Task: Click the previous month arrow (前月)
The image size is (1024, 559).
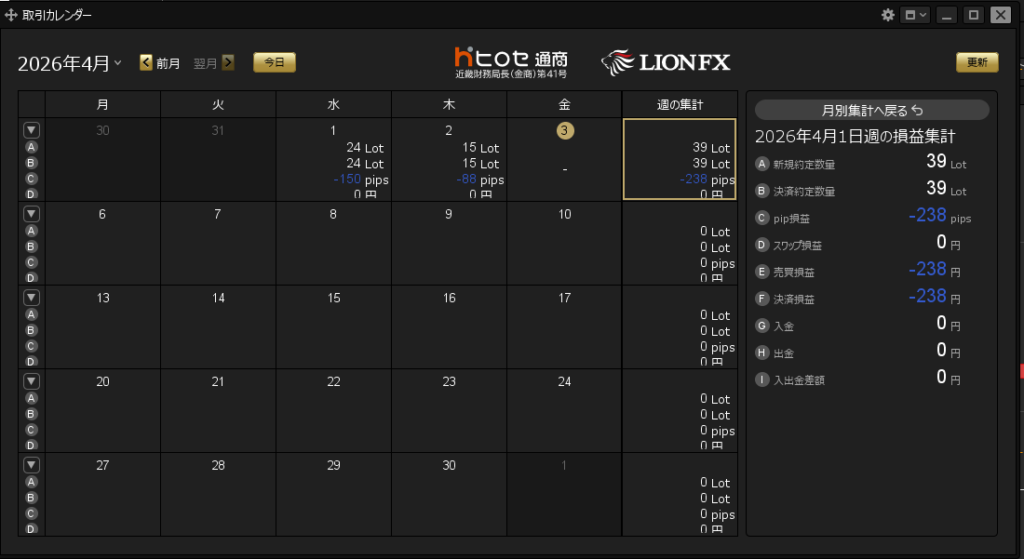Action: (x=147, y=63)
